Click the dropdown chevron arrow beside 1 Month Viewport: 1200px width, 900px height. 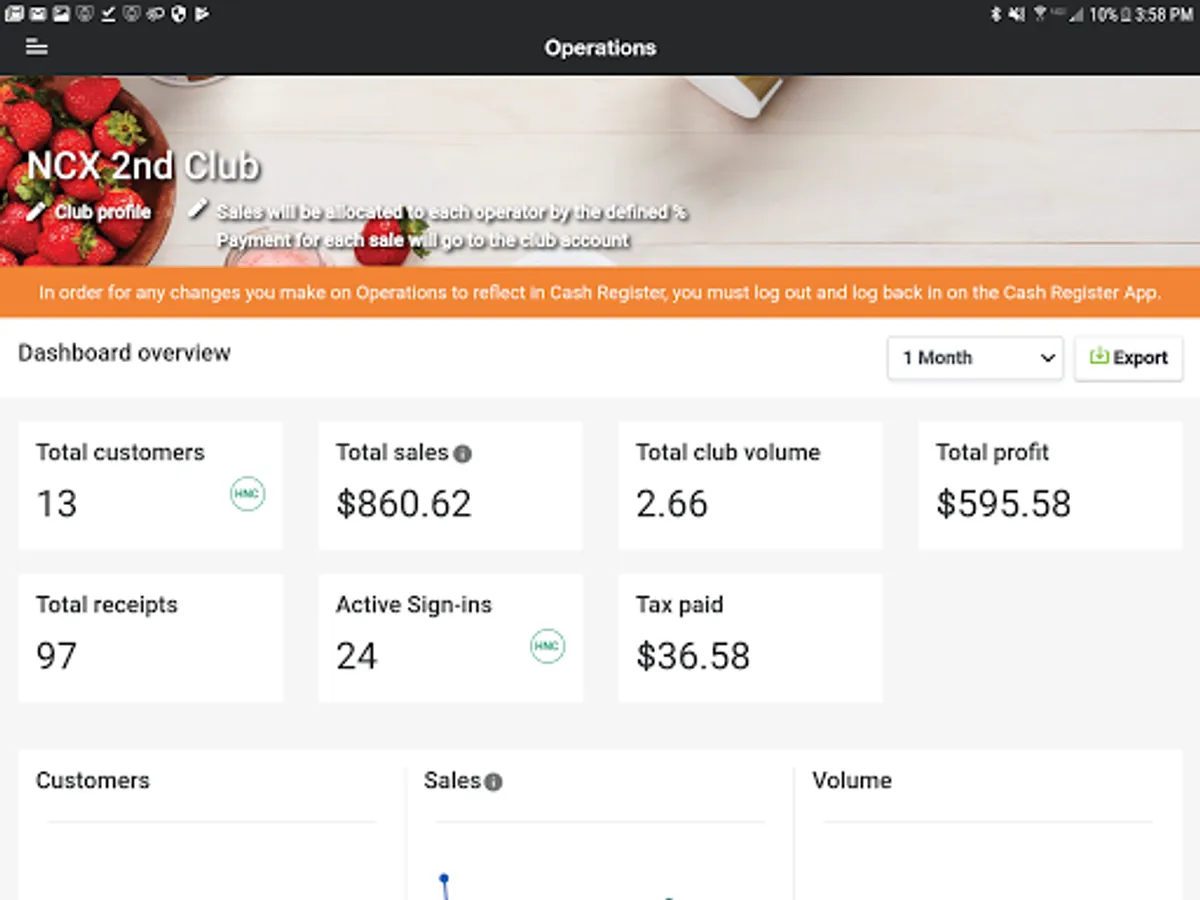(1047, 358)
